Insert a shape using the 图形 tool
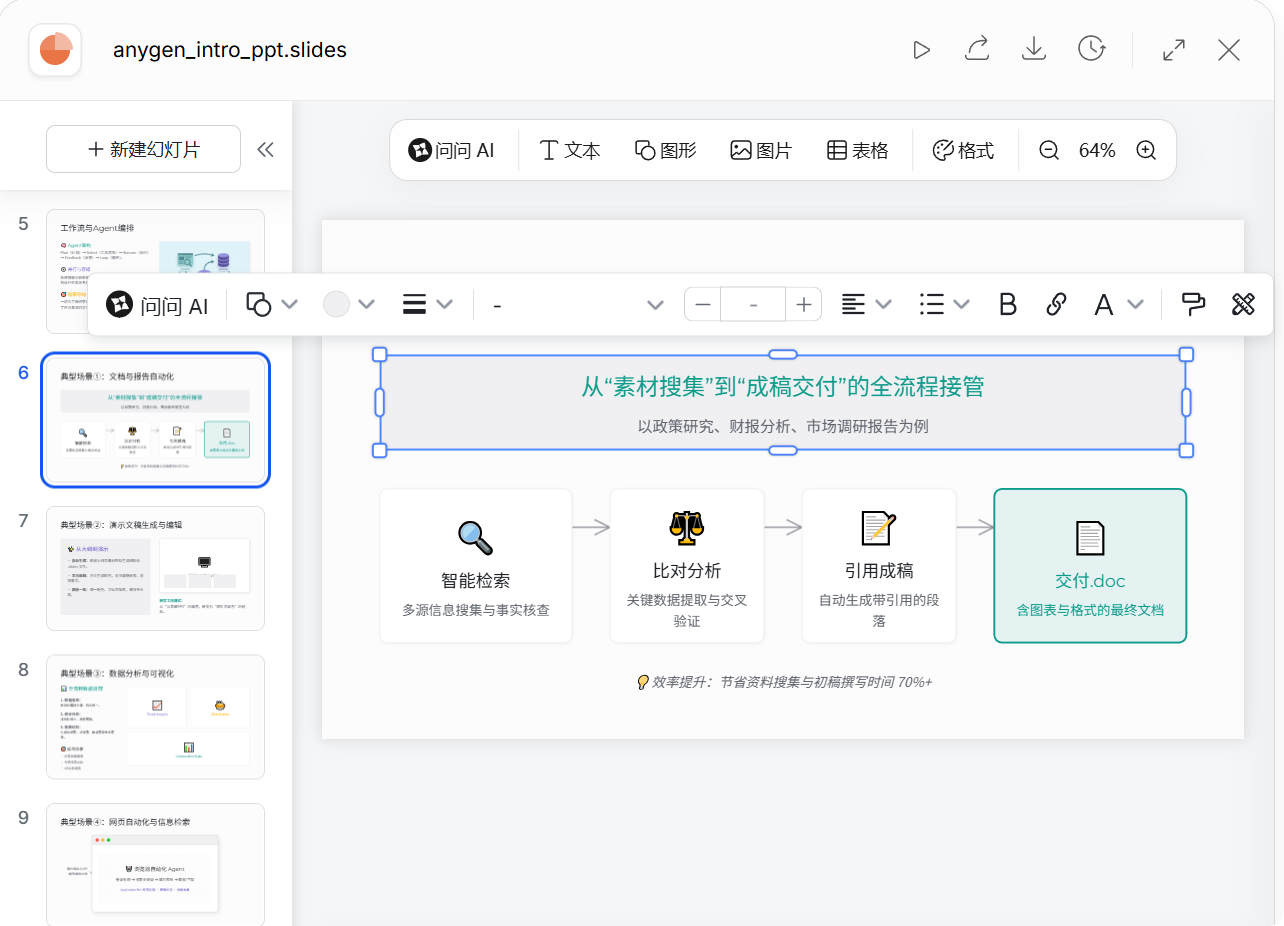Screen dimensions: 1284x926 tap(665, 150)
